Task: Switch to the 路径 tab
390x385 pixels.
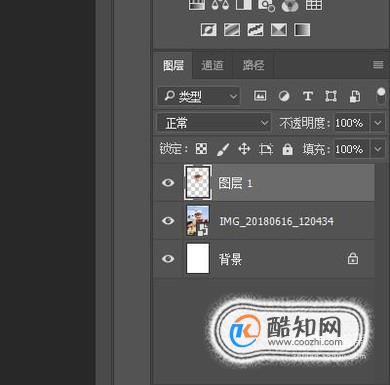Action: click(x=253, y=65)
